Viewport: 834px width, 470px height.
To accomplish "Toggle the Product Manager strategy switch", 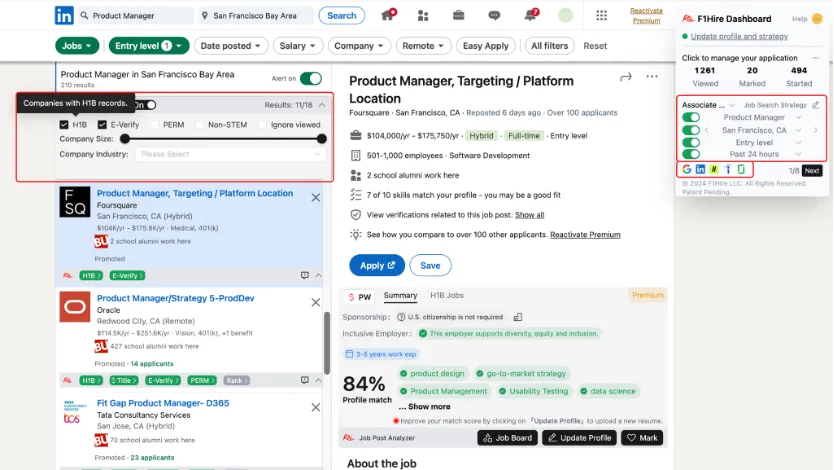I will [691, 117].
